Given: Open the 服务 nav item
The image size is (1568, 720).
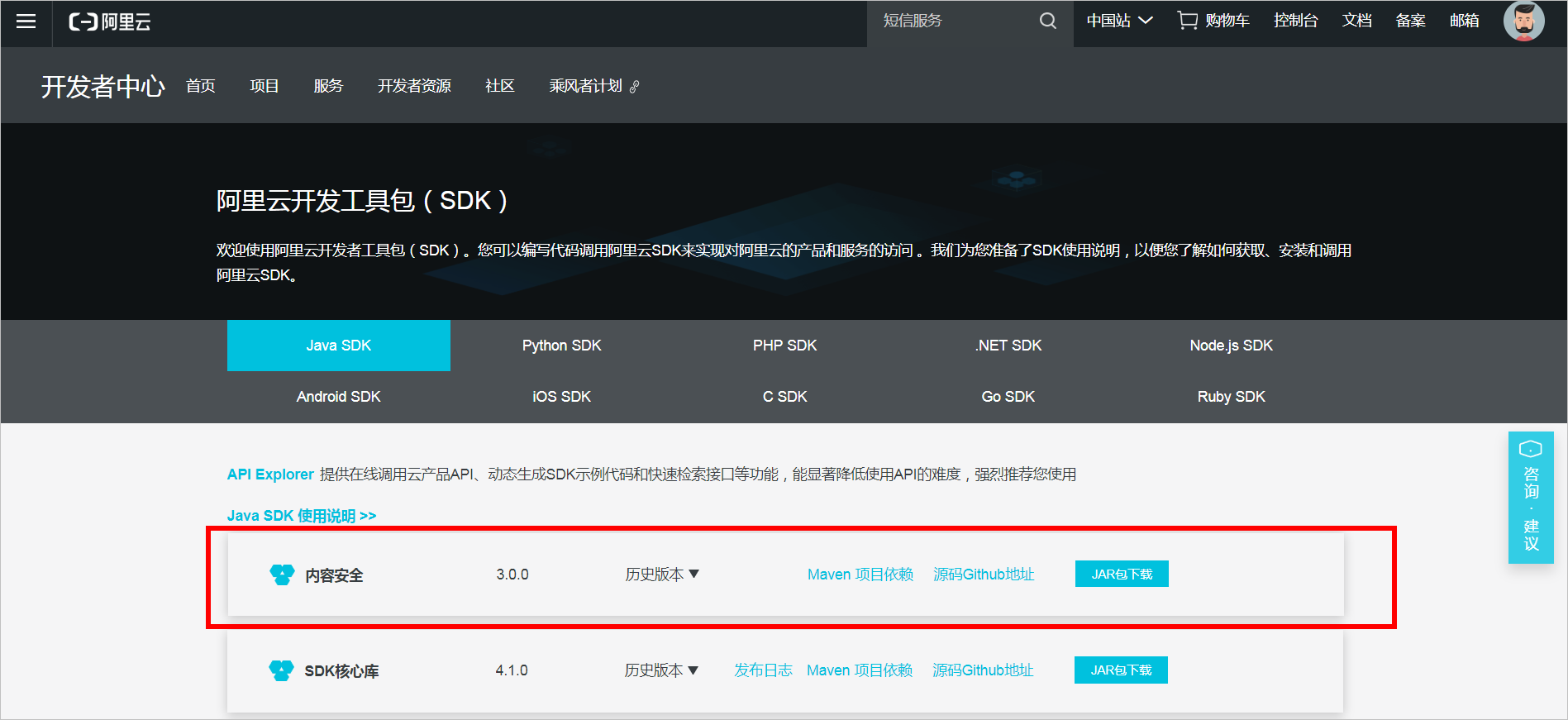Looking at the screenshot, I should 328,86.
